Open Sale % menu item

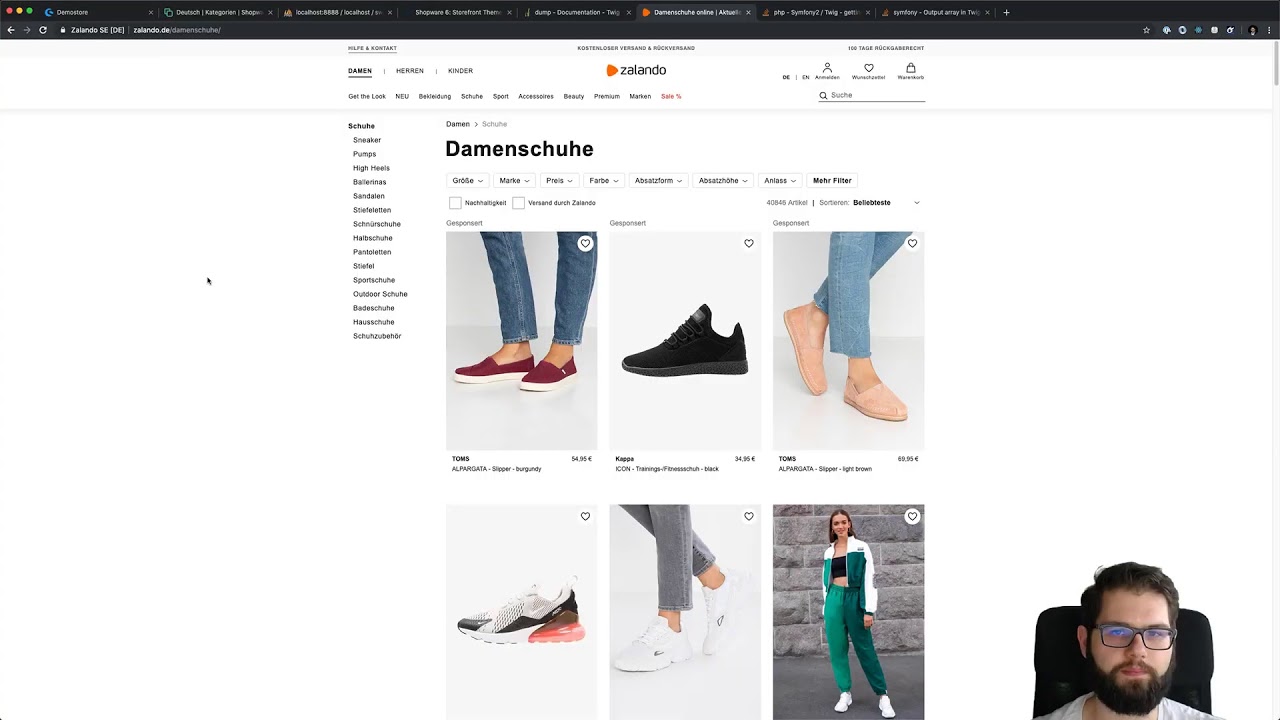coord(671,96)
